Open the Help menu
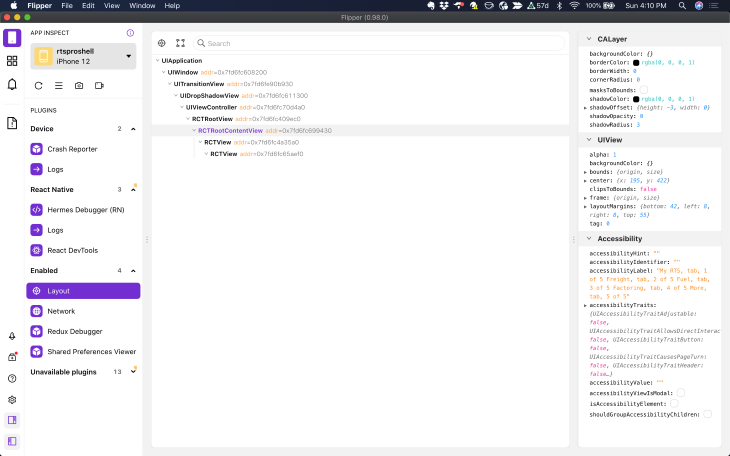 click(172, 6)
